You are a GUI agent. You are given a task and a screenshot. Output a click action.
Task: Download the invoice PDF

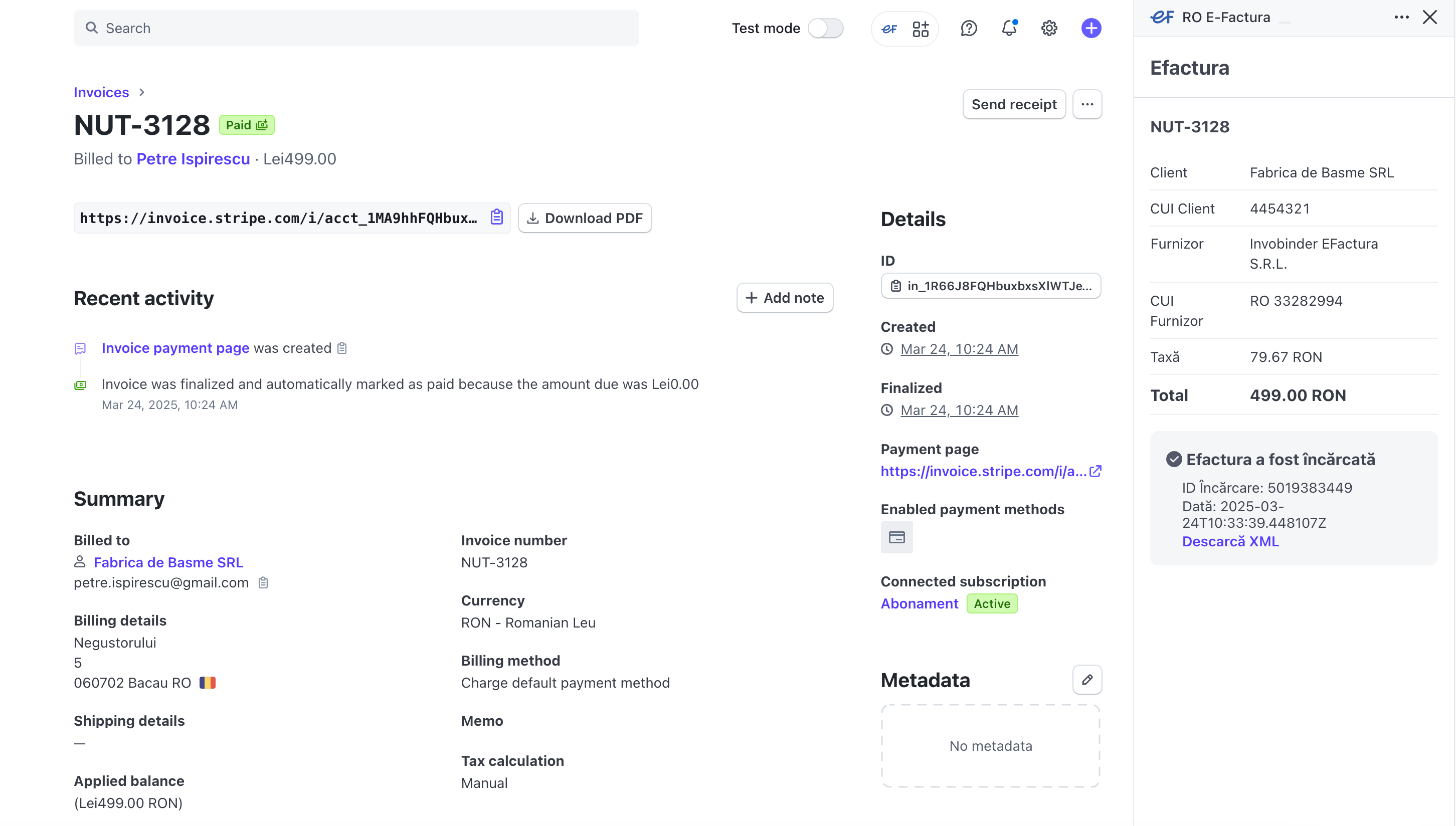585,218
